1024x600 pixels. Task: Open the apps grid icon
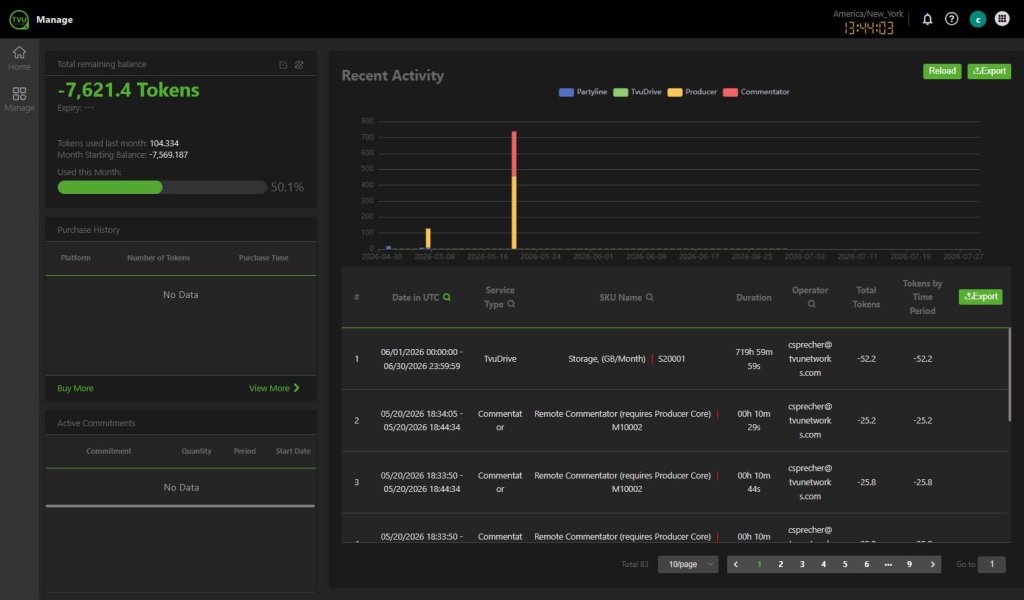[1002, 19]
